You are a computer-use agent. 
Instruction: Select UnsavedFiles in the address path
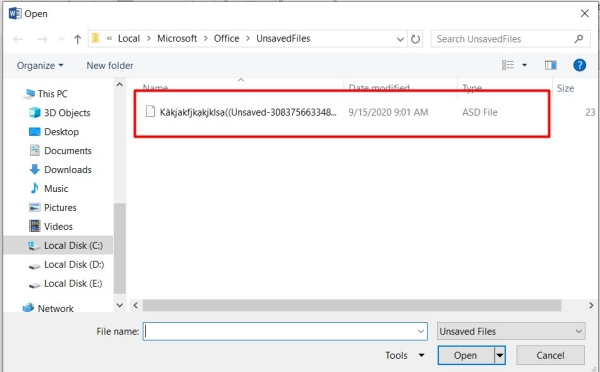(283, 39)
